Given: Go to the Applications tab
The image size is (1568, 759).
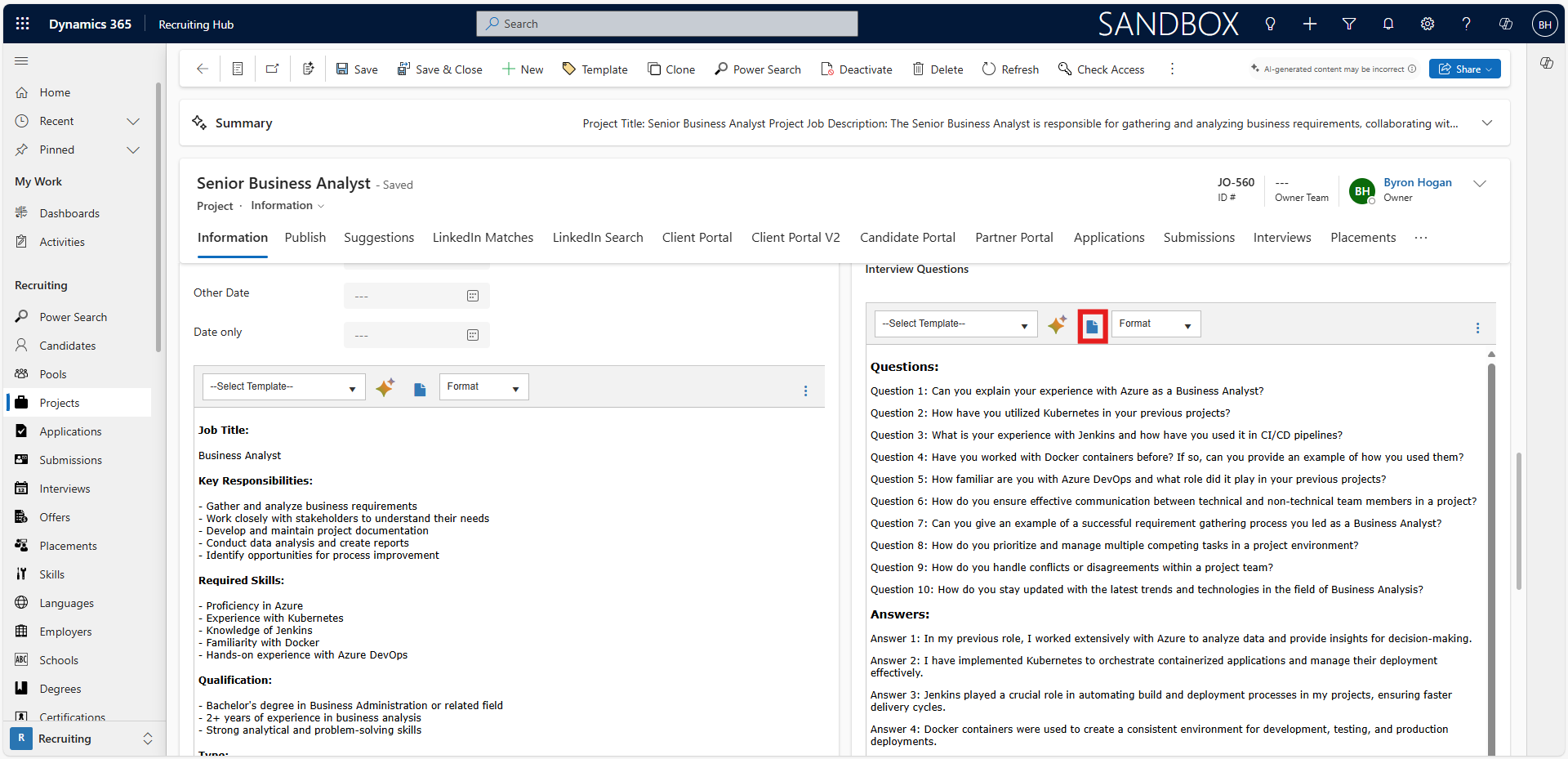Looking at the screenshot, I should point(1109,238).
